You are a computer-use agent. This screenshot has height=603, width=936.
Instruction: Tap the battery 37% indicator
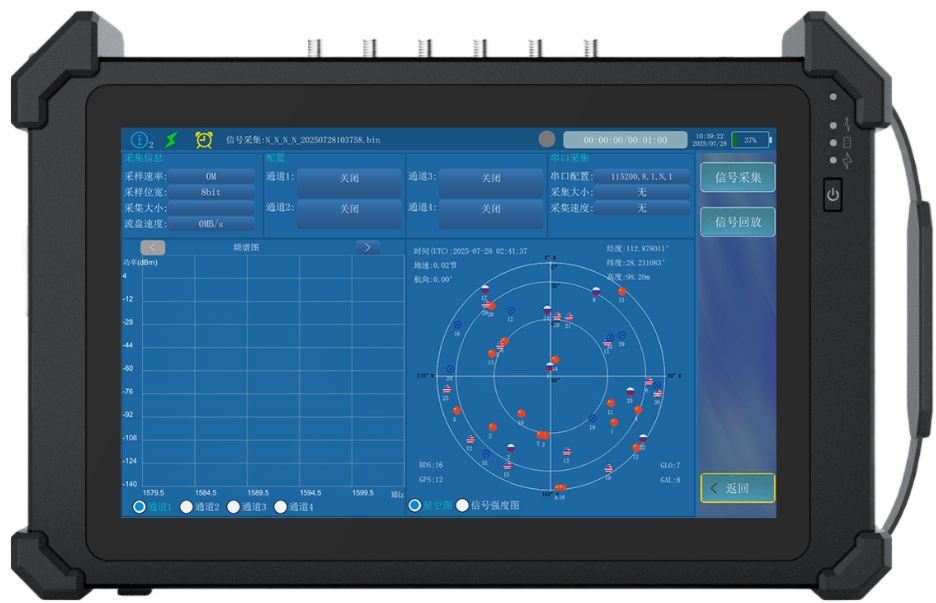[750, 140]
